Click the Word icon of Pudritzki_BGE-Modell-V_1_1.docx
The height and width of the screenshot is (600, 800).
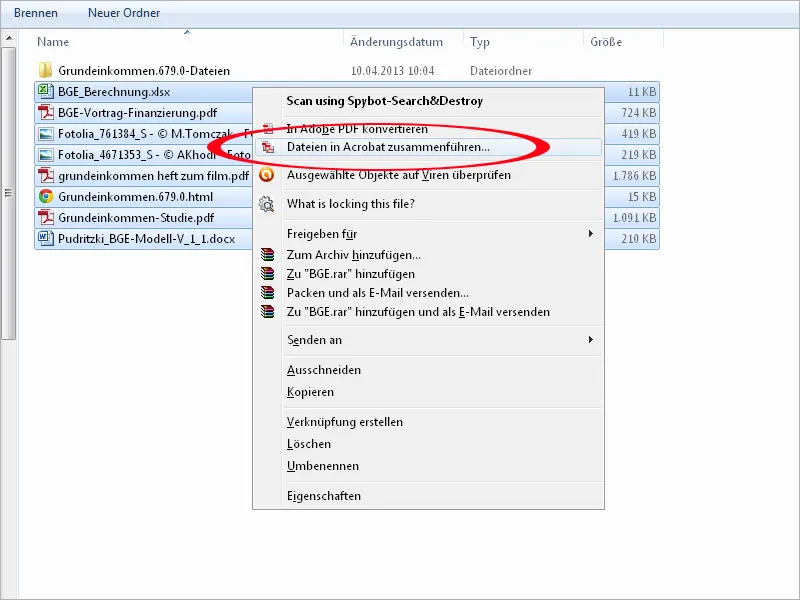[x=46, y=238]
